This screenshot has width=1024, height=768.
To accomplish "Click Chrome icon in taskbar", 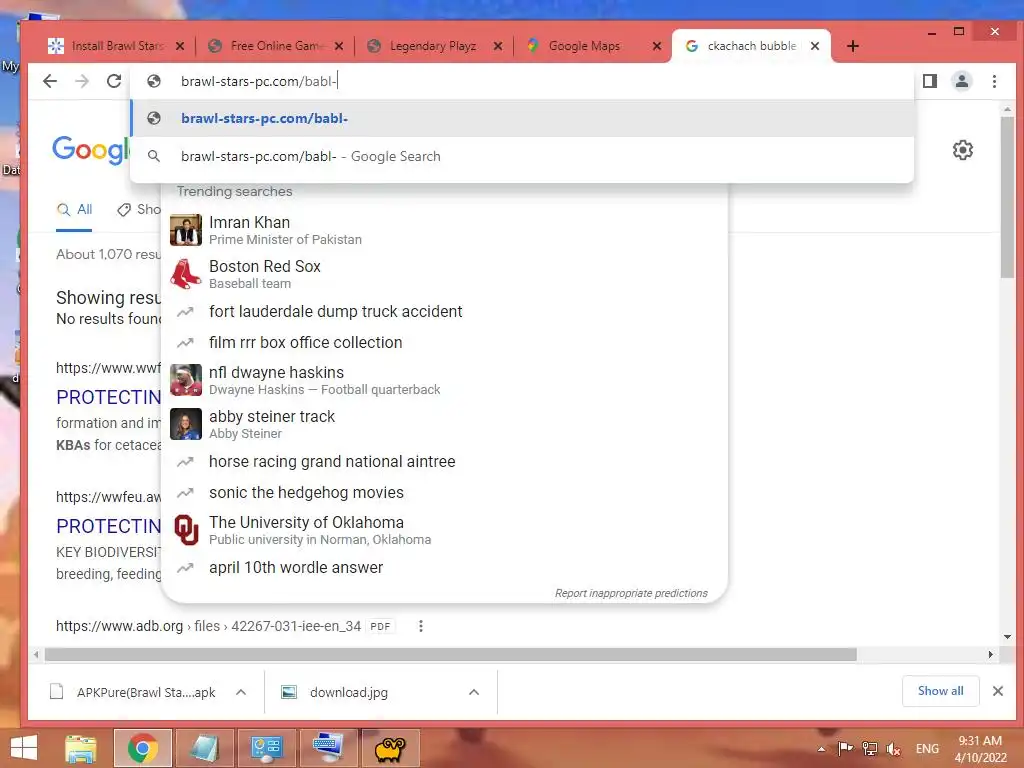I will point(142,748).
